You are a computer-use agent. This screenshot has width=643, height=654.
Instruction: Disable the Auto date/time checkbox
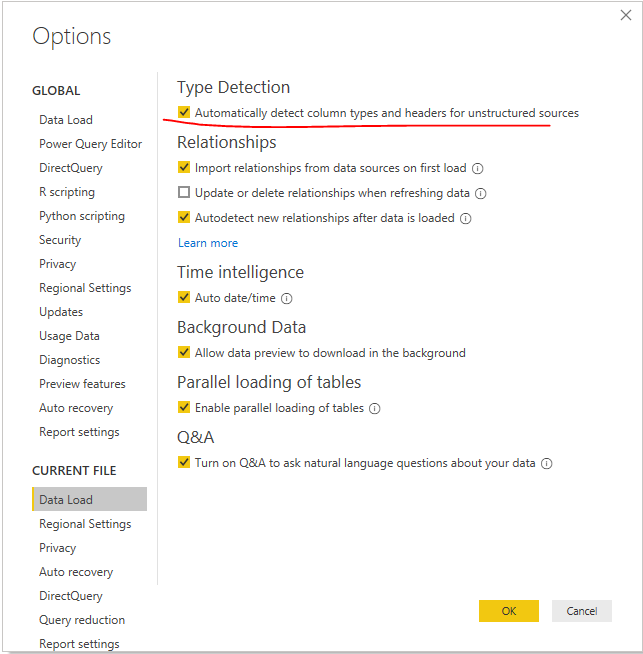[x=184, y=297]
